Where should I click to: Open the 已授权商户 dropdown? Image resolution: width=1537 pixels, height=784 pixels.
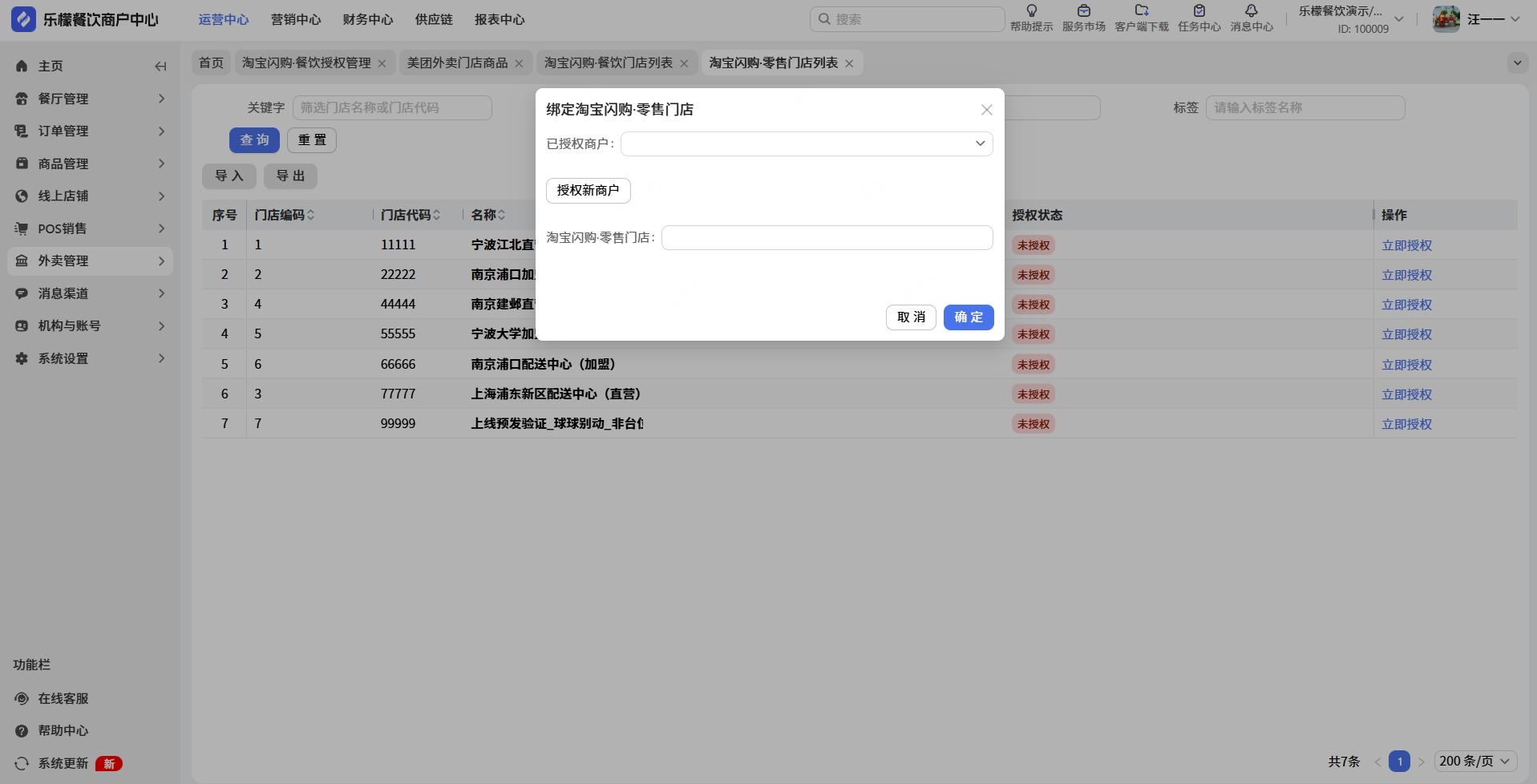807,143
